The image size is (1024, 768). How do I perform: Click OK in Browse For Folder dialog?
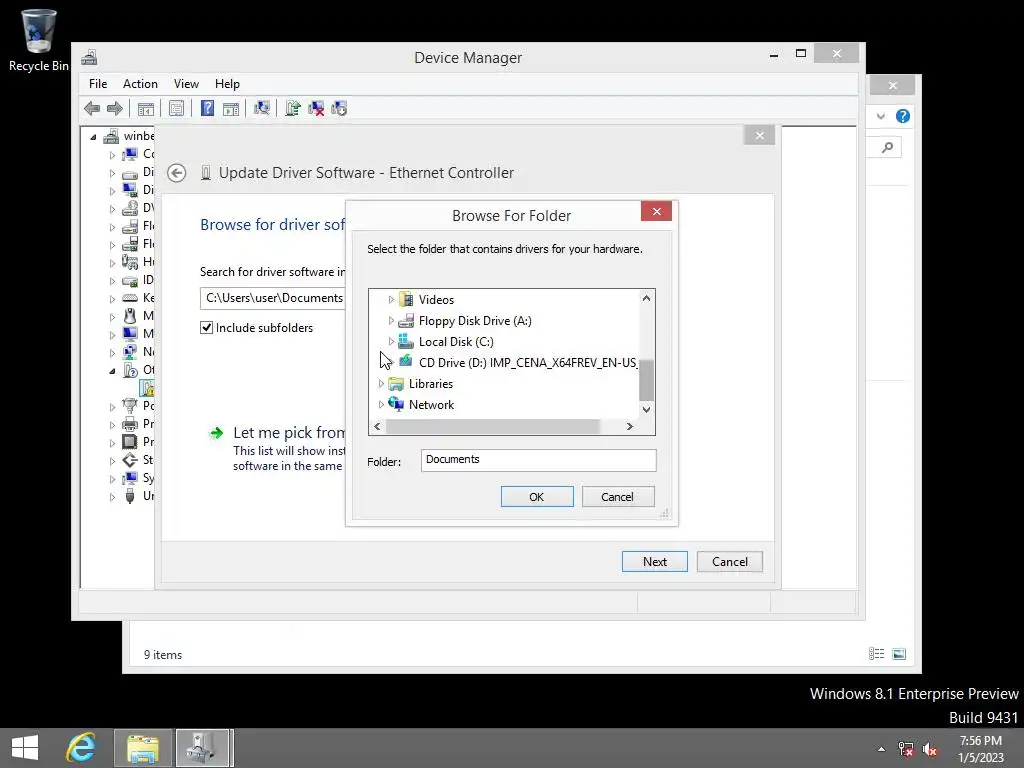click(537, 497)
